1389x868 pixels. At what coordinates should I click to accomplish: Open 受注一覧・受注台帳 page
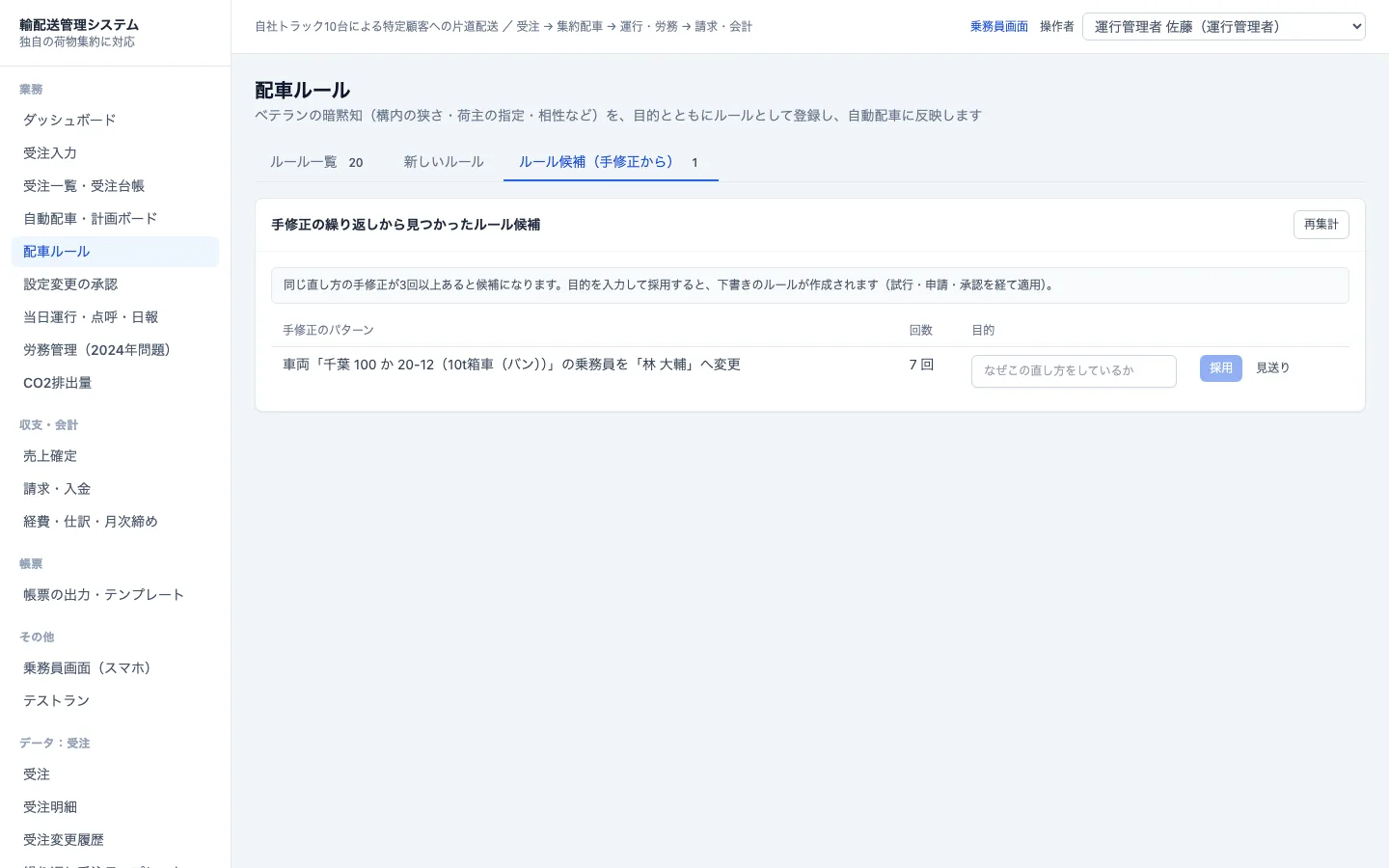click(115, 186)
